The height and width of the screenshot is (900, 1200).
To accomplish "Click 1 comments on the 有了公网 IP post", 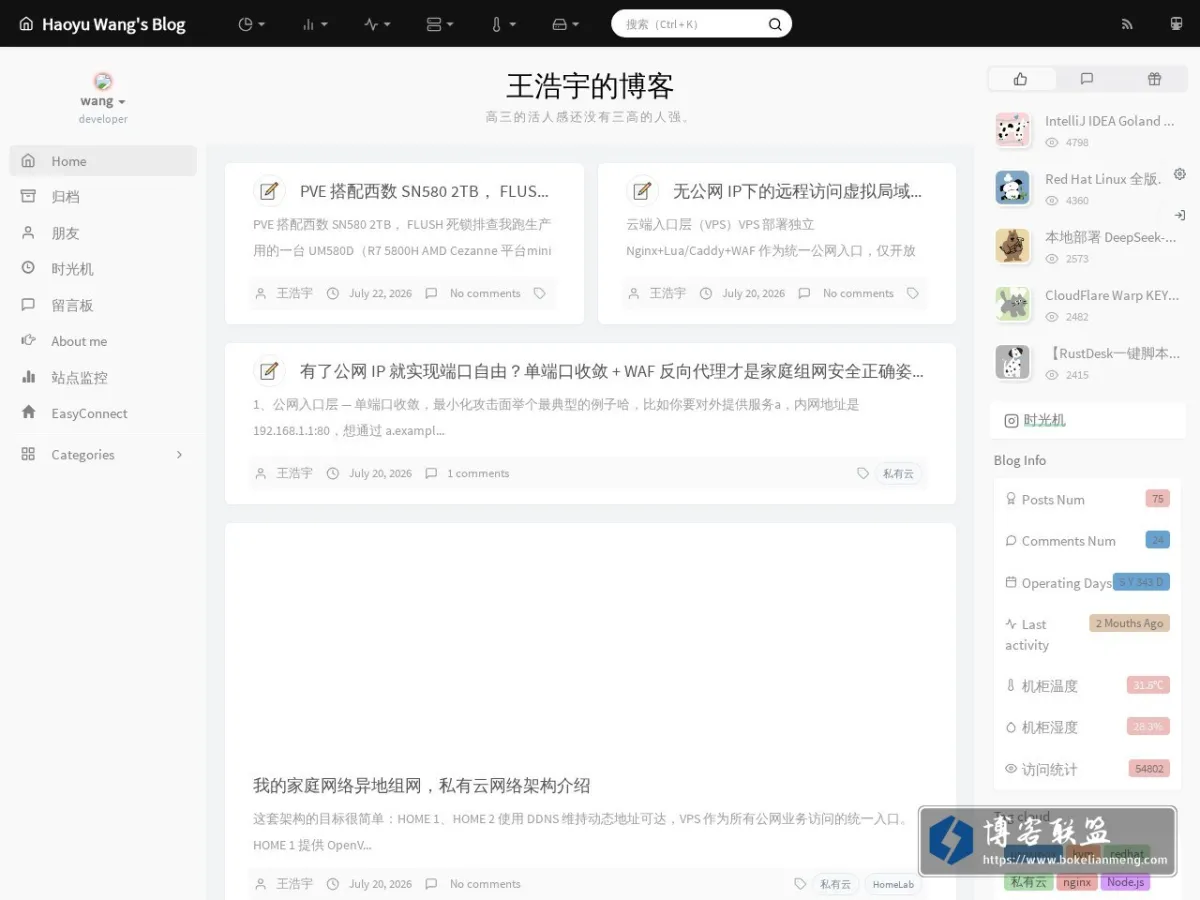I will pyautogui.click(x=478, y=473).
